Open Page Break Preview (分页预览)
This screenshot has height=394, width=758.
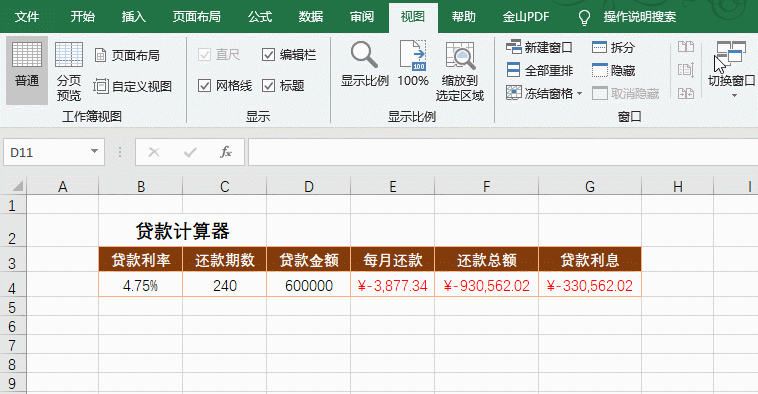[69, 72]
